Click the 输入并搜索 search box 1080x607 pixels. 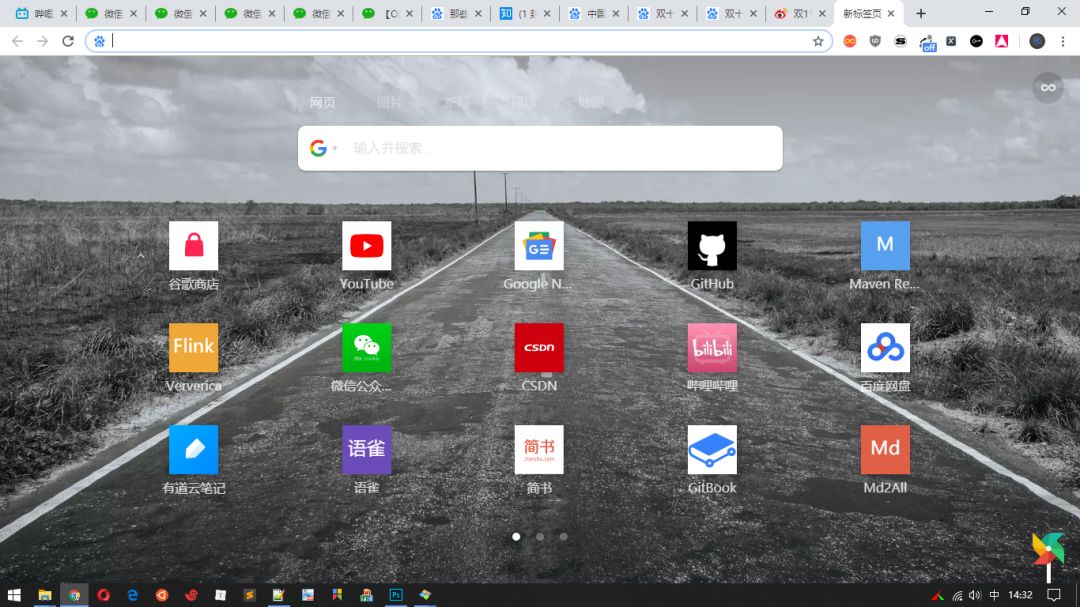540,148
